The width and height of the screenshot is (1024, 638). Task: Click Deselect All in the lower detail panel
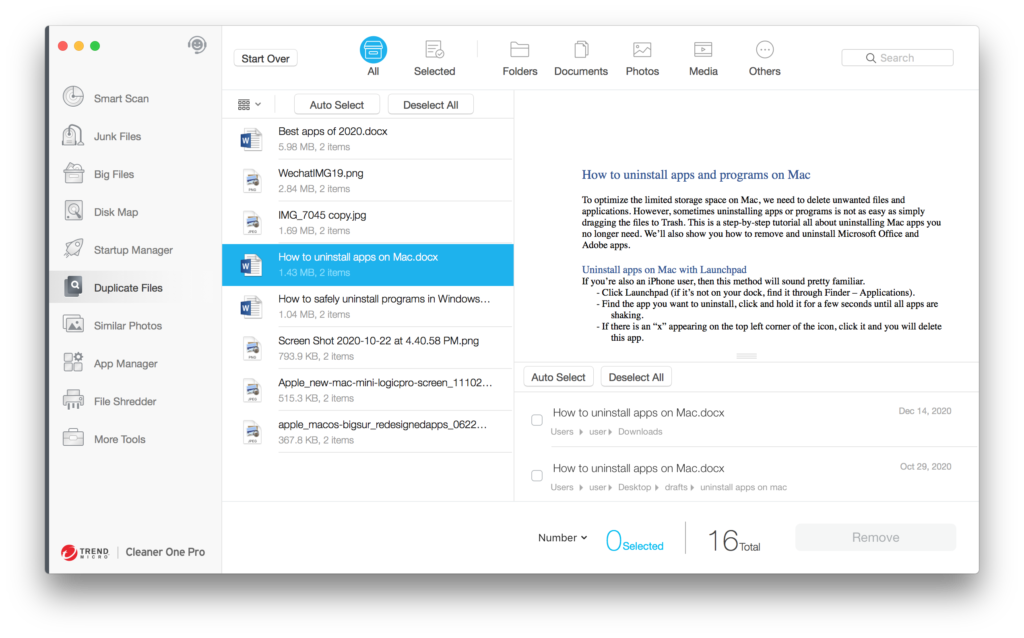click(636, 377)
